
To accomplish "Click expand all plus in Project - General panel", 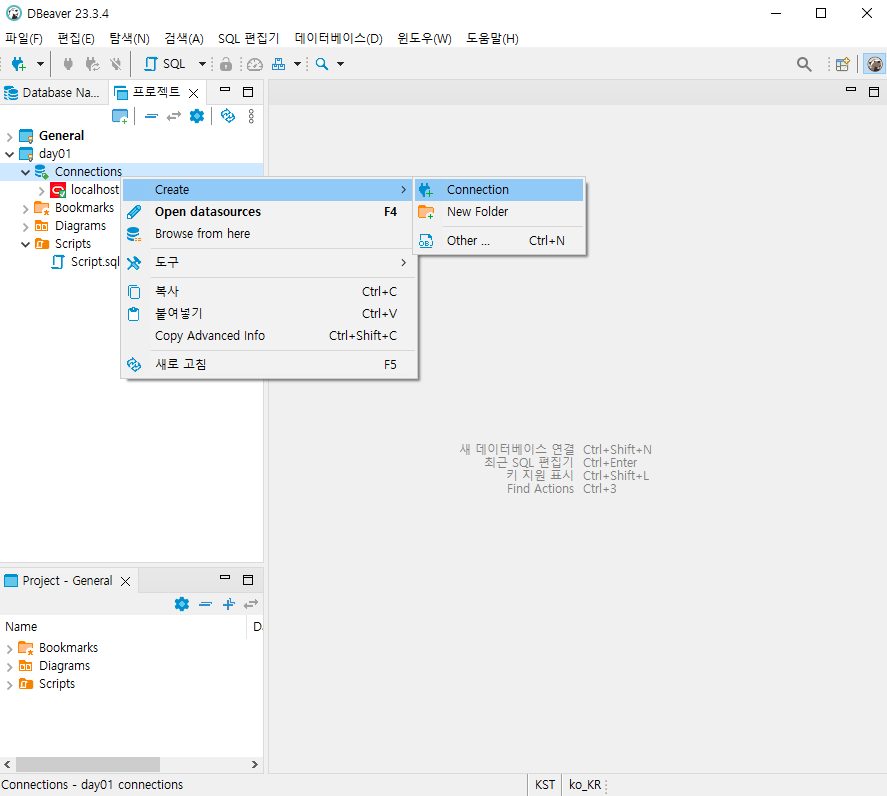I will coord(229,604).
